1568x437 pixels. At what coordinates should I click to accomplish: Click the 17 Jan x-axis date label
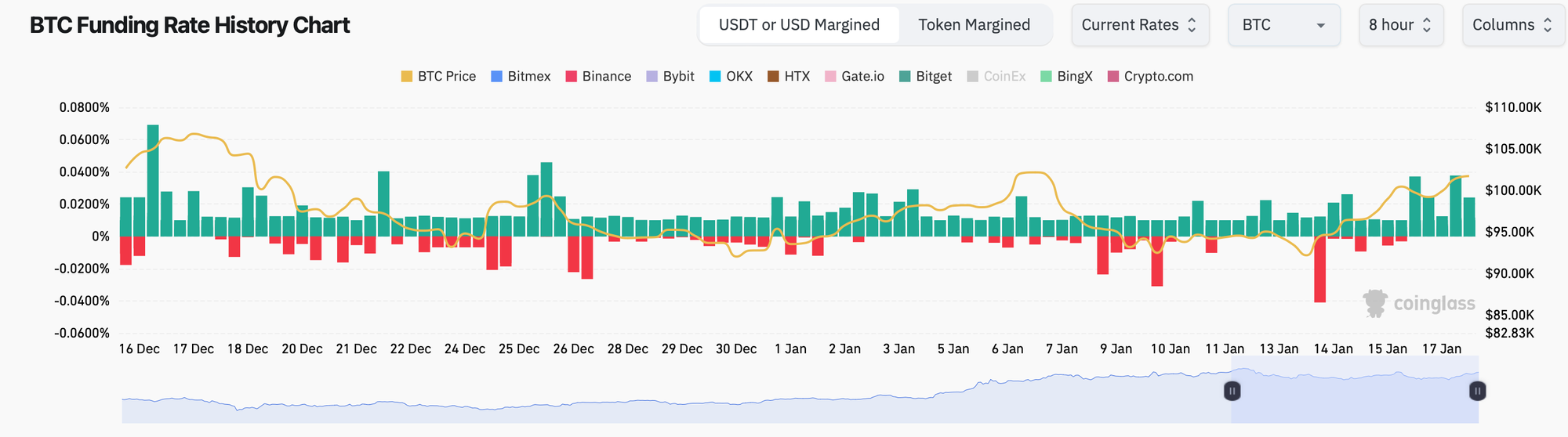1442,349
